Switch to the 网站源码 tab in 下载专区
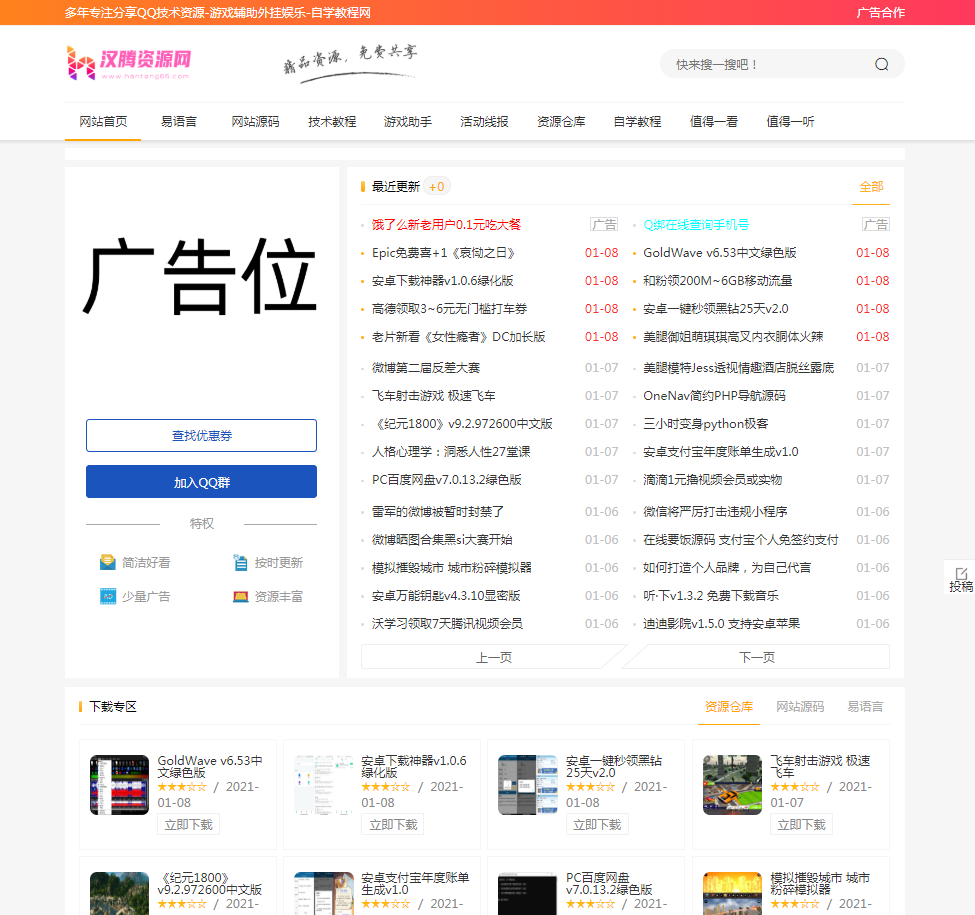The height and width of the screenshot is (915, 975). click(x=798, y=706)
